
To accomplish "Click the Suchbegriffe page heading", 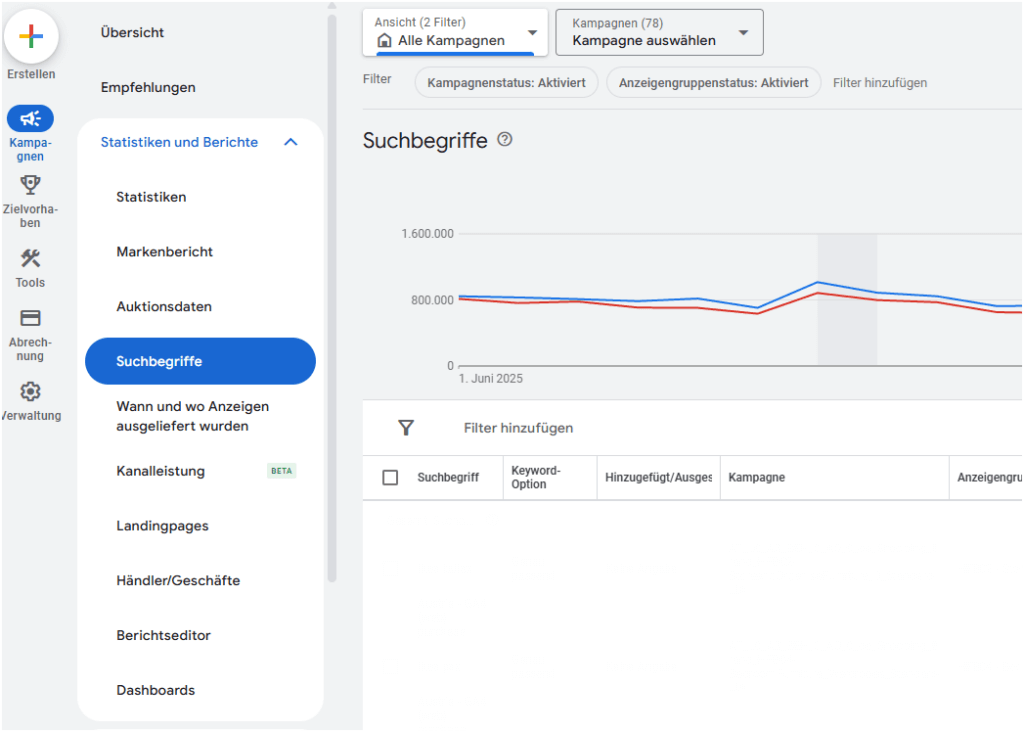I will 425,140.
